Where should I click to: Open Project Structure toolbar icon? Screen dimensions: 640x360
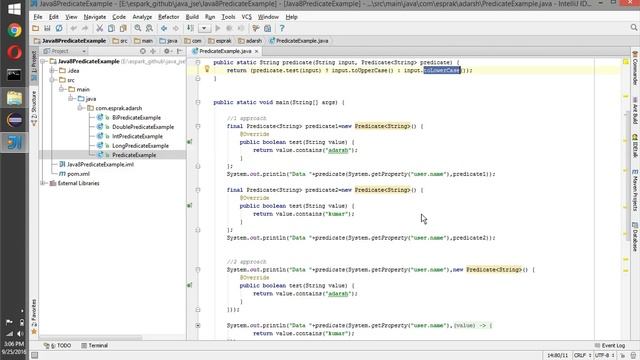(x=267, y=28)
